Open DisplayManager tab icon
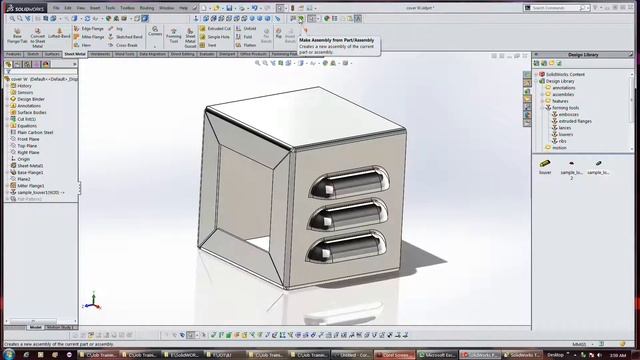The width and height of the screenshot is (640, 360). [46, 64]
